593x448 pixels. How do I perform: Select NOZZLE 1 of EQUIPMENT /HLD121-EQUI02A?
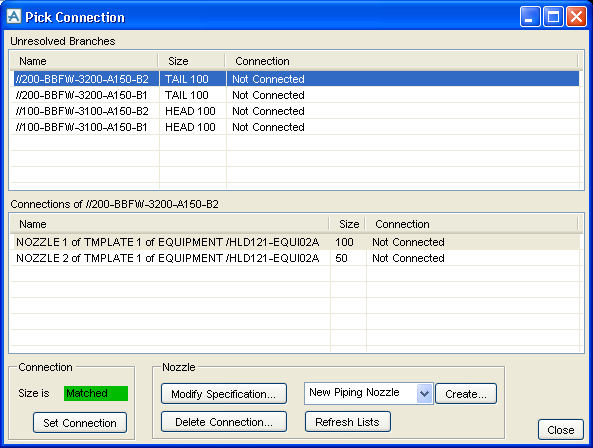pos(296,242)
